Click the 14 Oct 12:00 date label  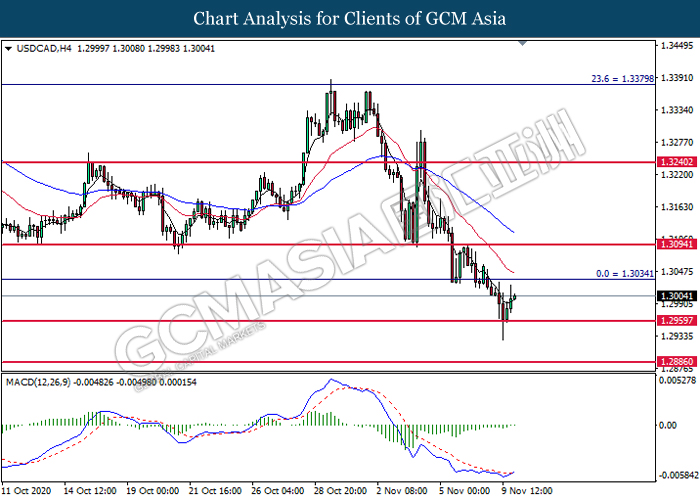[x=90, y=491]
